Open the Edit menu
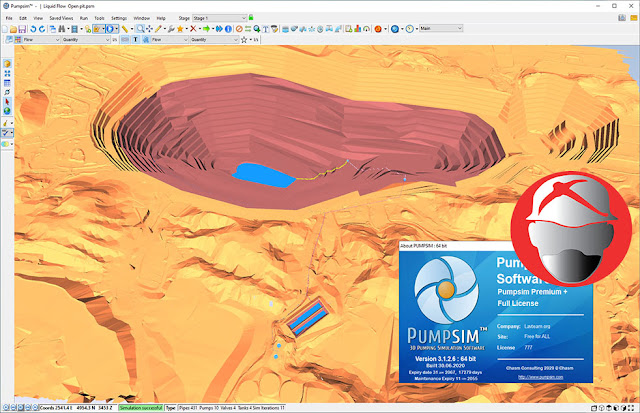This screenshot has height=413, width=640. point(23,18)
